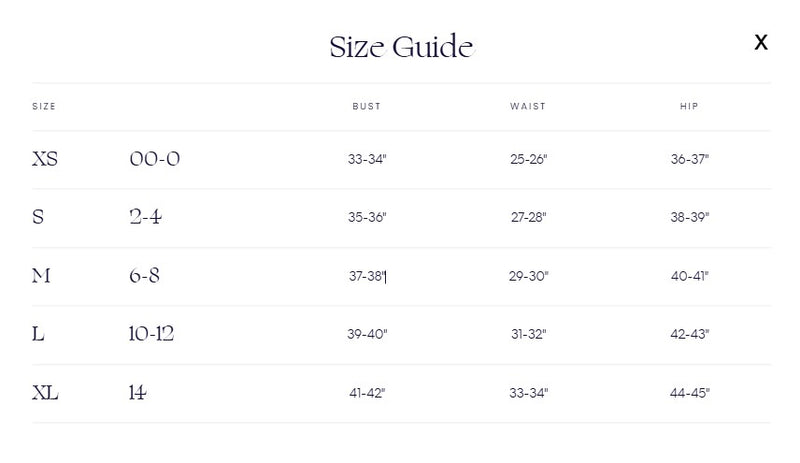The image size is (800, 463).
Task: Click the WAIST column header
Action: click(528, 106)
